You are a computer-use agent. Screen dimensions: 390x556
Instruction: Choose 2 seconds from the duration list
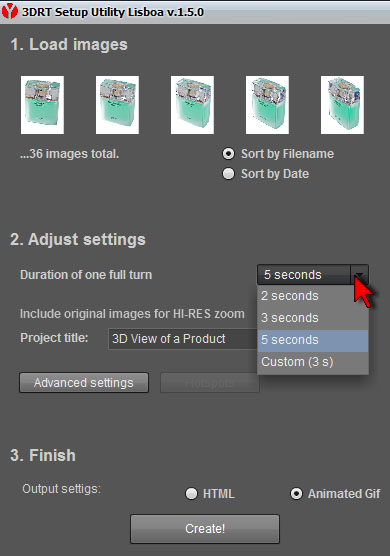313,296
